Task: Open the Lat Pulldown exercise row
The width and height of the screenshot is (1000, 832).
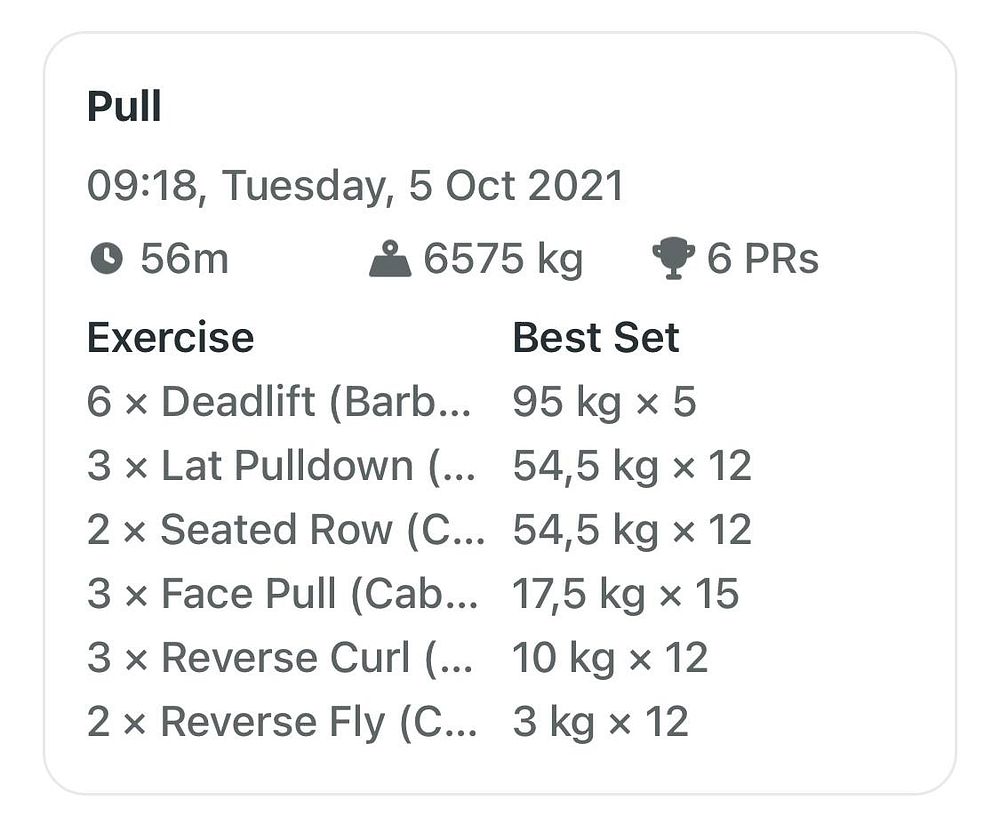Action: pyautogui.click(x=280, y=466)
